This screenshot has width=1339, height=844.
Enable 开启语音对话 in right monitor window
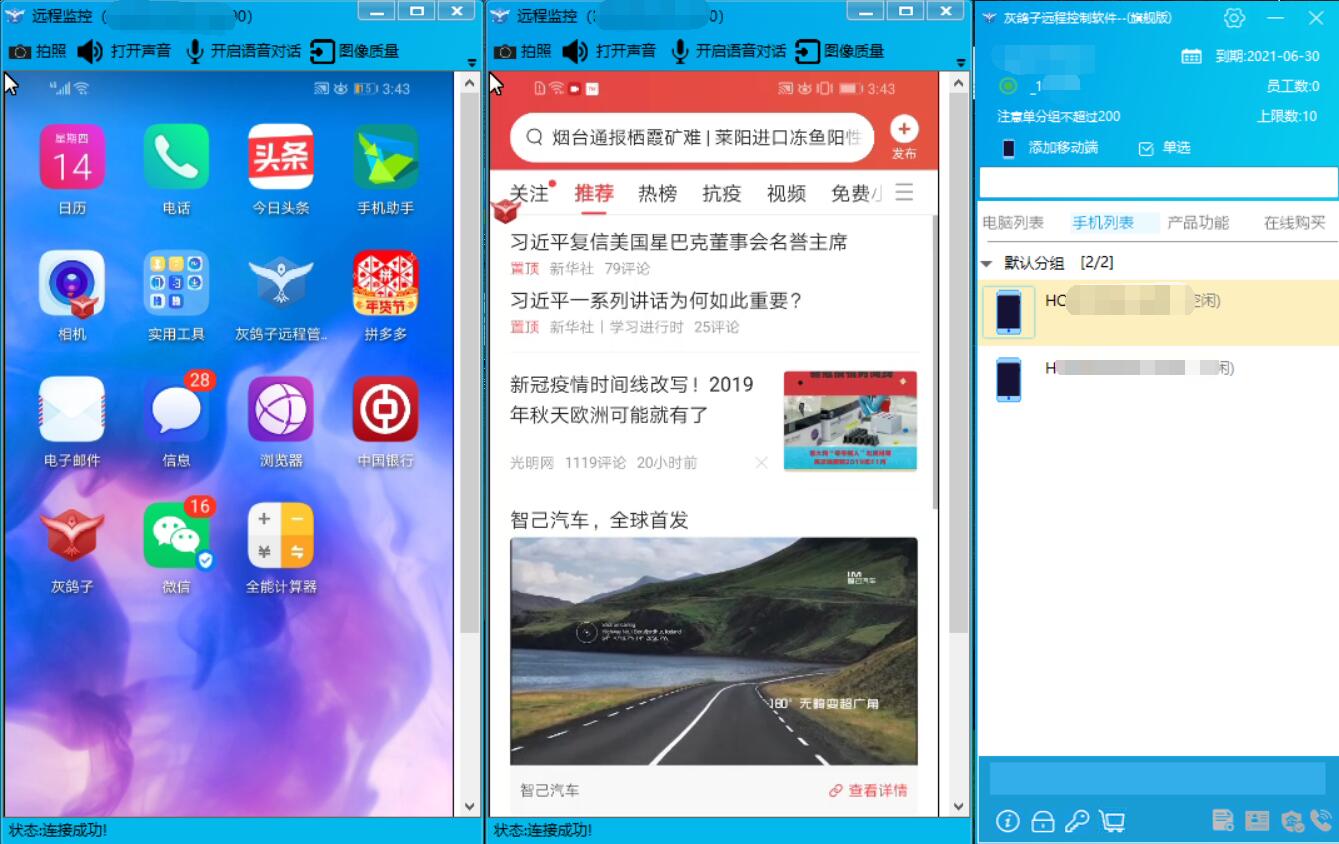click(728, 51)
